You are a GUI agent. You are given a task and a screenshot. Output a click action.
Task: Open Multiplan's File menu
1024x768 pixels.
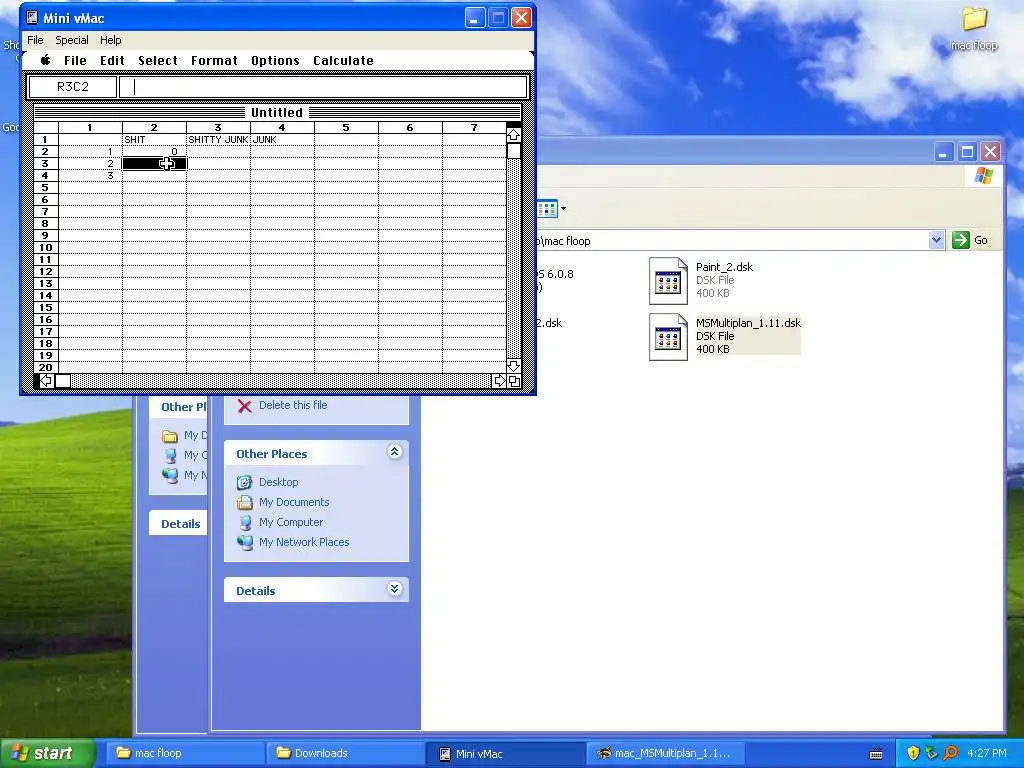click(x=75, y=60)
